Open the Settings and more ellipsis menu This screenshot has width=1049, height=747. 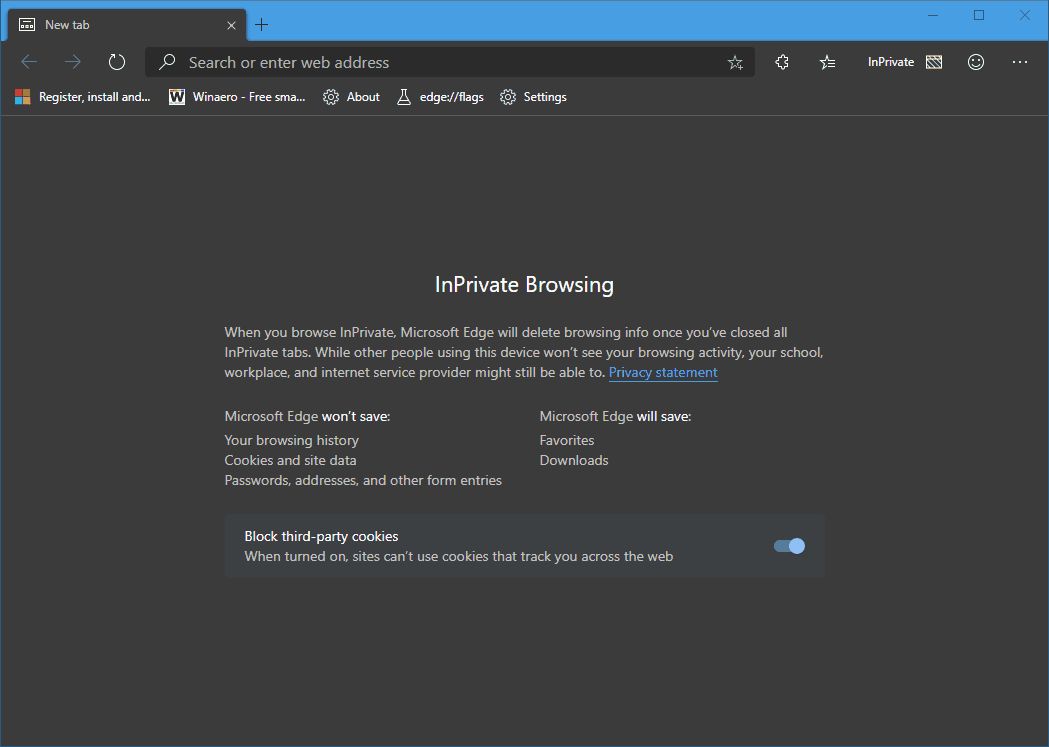(1020, 62)
